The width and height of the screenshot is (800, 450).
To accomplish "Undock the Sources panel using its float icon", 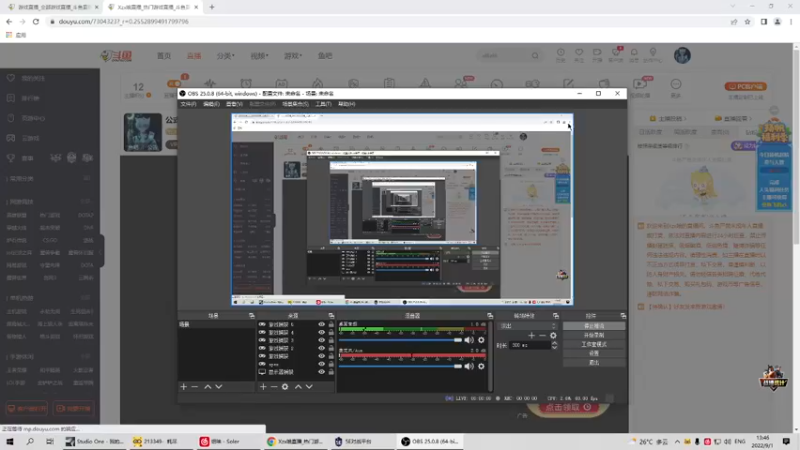I will (x=331, y=316).
